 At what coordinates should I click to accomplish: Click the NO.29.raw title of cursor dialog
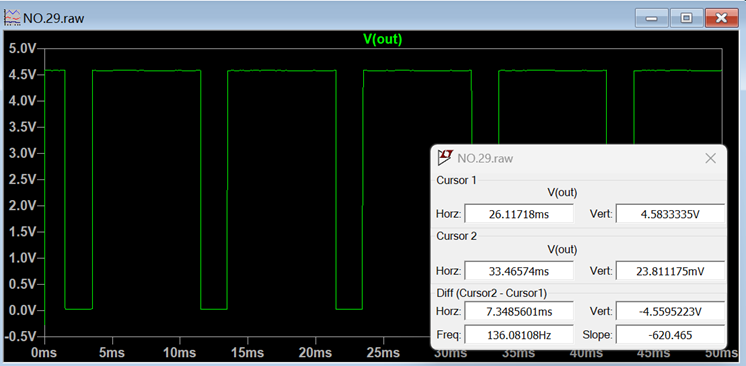click(x=485, y=158)
